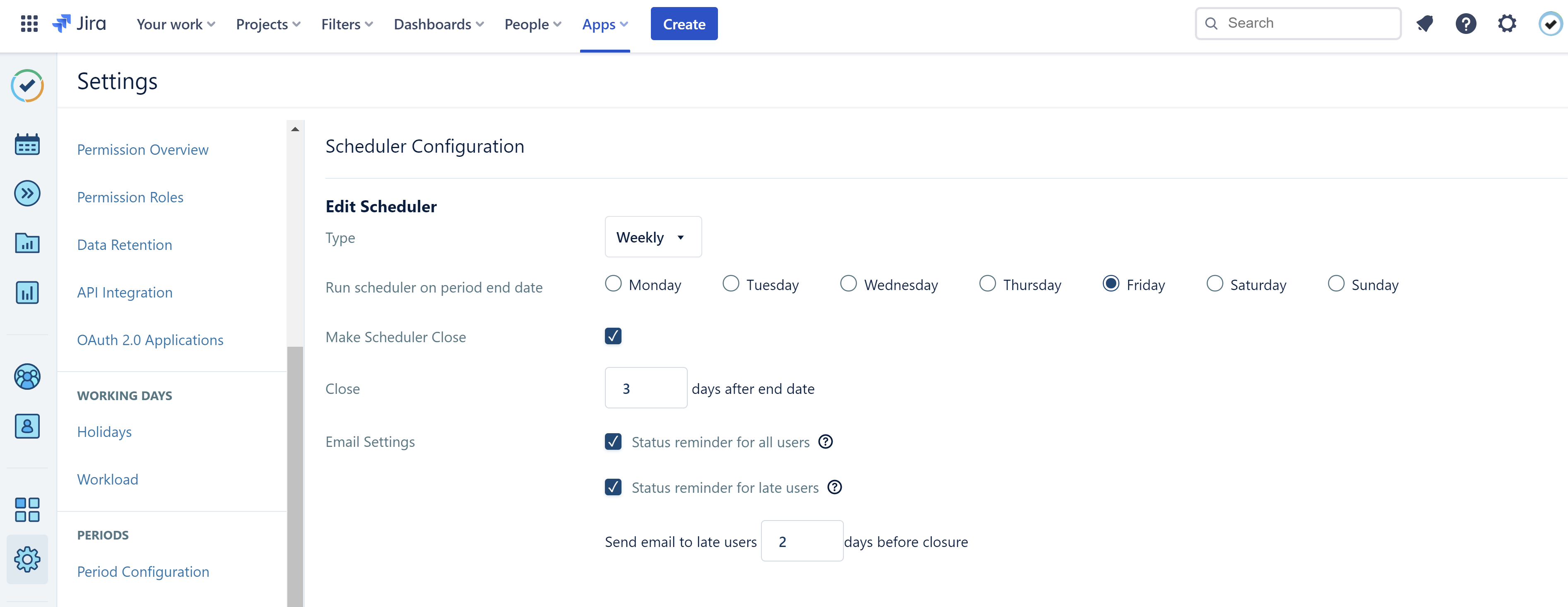
Task: Open the scheduler Type dropdown showing Weekly
Action: click(653, 237)
